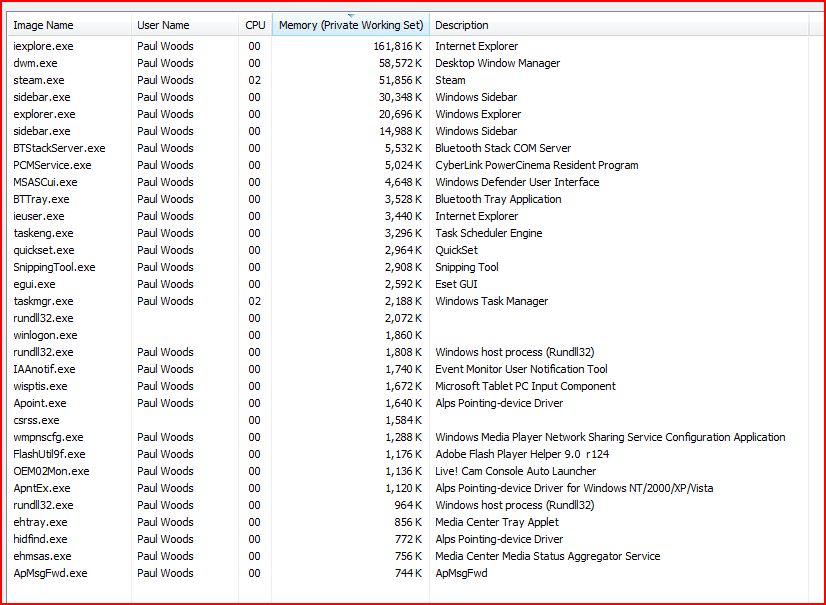Image resolution: width=826 pixels, height=605 pixels.
Task: Click the Desktop Window Manager description
Action: pyautogui.click(x=497, y=63)
